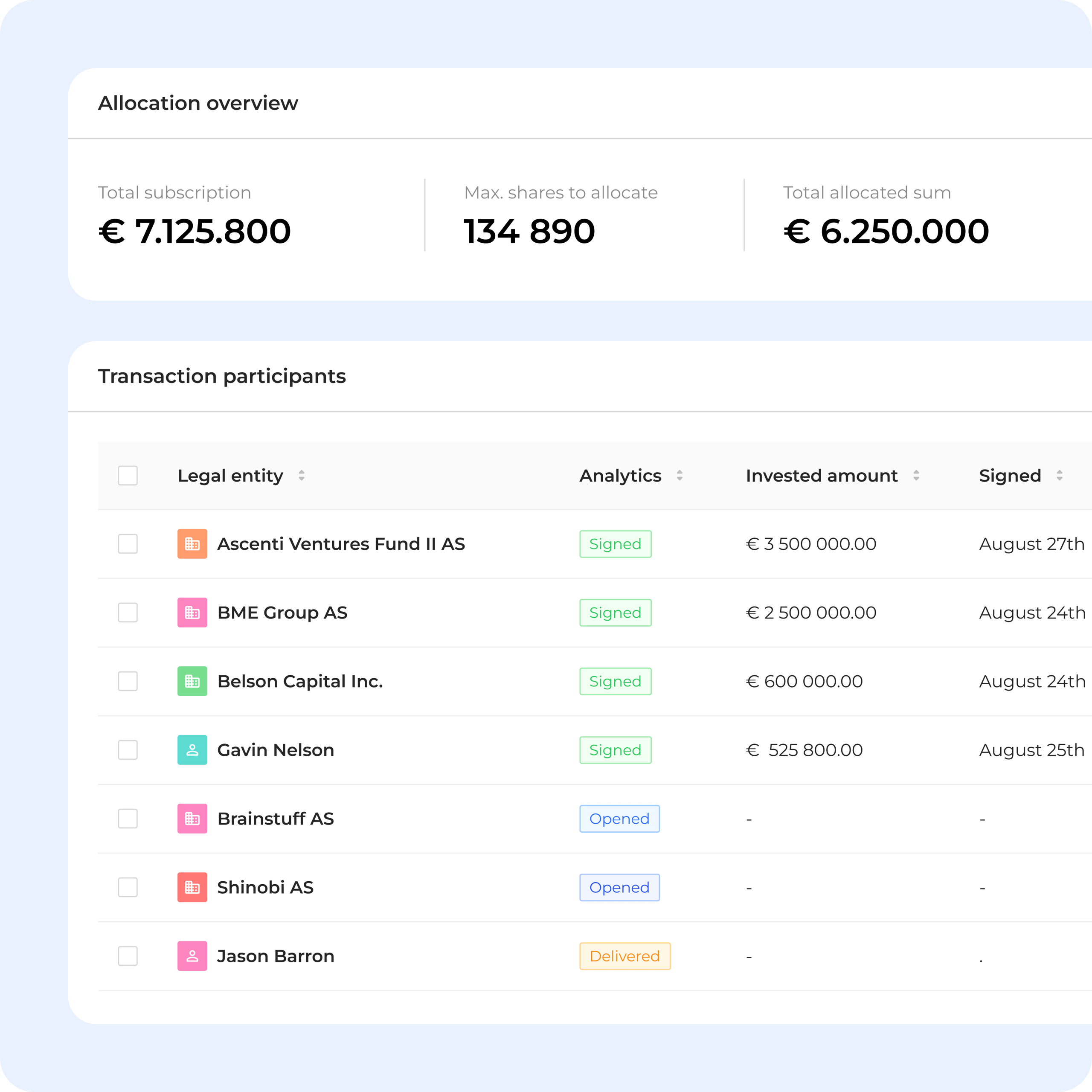This screenshot has height=1092, width=1092.
Task: Click Belson Capital green building icon
Action: pyautogui.click(x=192, y=681)
